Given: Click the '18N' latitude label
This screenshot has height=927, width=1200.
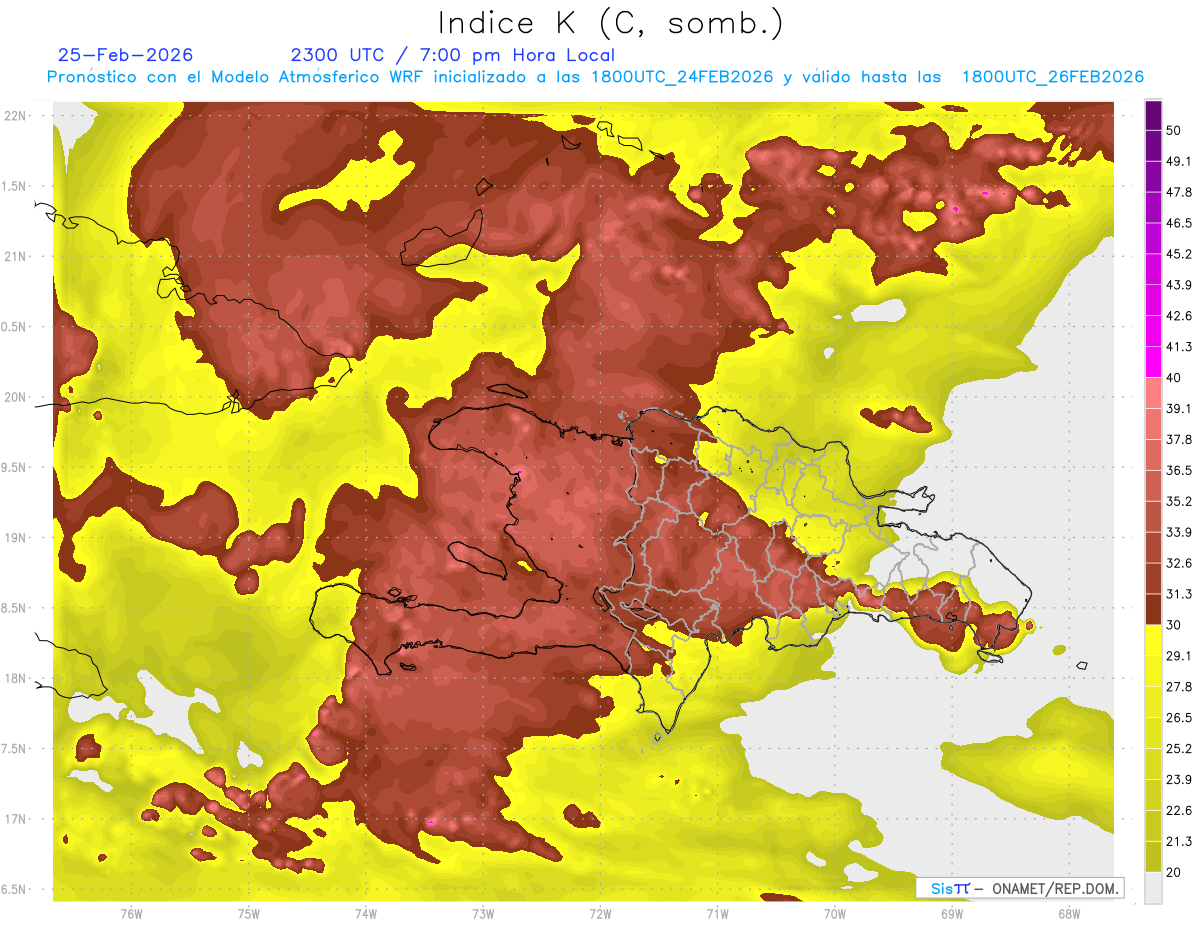Looking at the screenshot, I should [14, 678].
